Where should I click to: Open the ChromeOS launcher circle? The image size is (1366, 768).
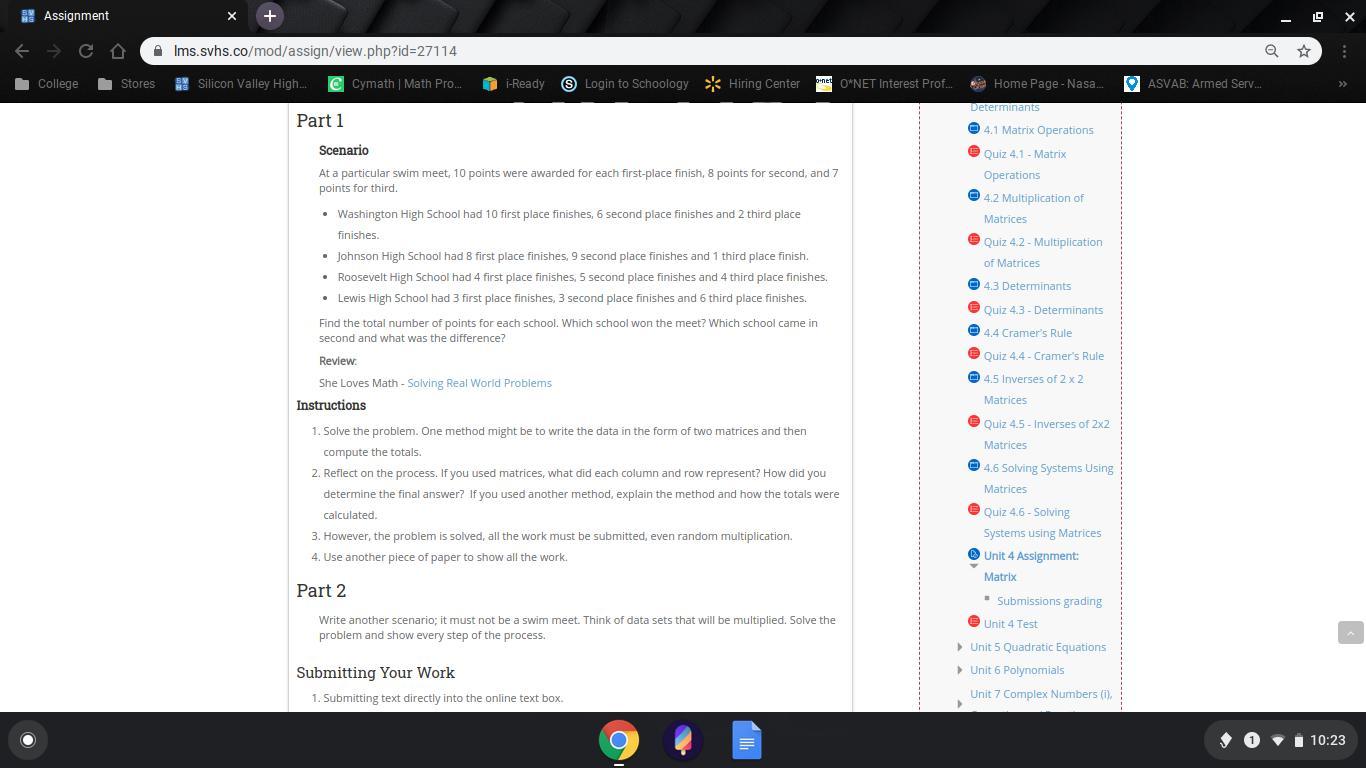click(x=28, y=740)
